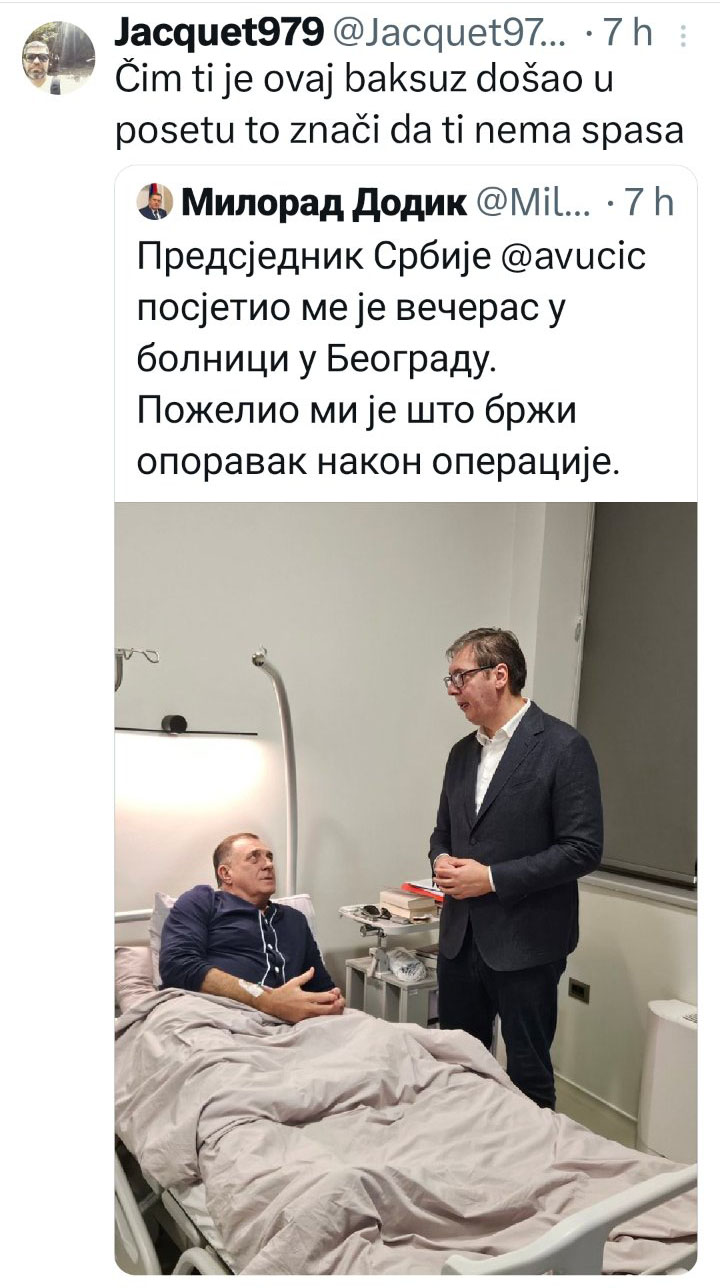Viewport: 720px width, 1288px height.
Task: Click the line 'posetu to znači da ti nema spasa'
Action: tap(398, 132)
